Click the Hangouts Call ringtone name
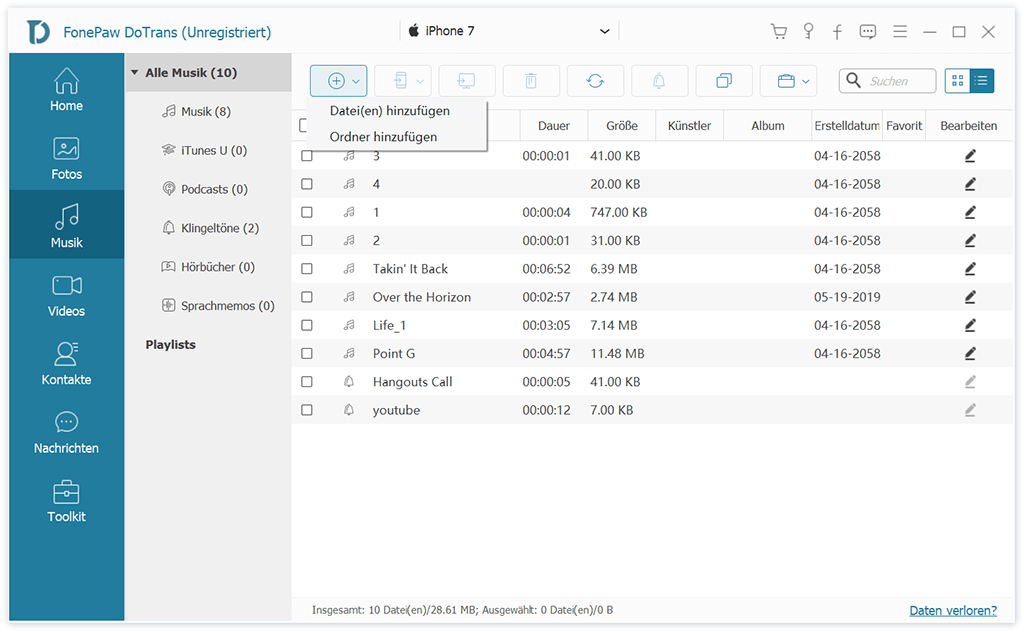This screenshot has height=632, width=1024. pyautogui.click(x=412, y=382)
